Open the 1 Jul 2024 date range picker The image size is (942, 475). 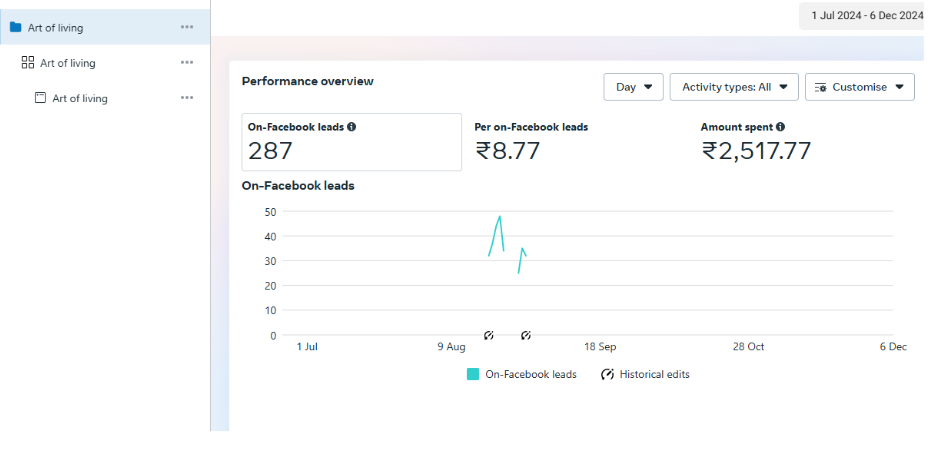click(x=865, y=15)
